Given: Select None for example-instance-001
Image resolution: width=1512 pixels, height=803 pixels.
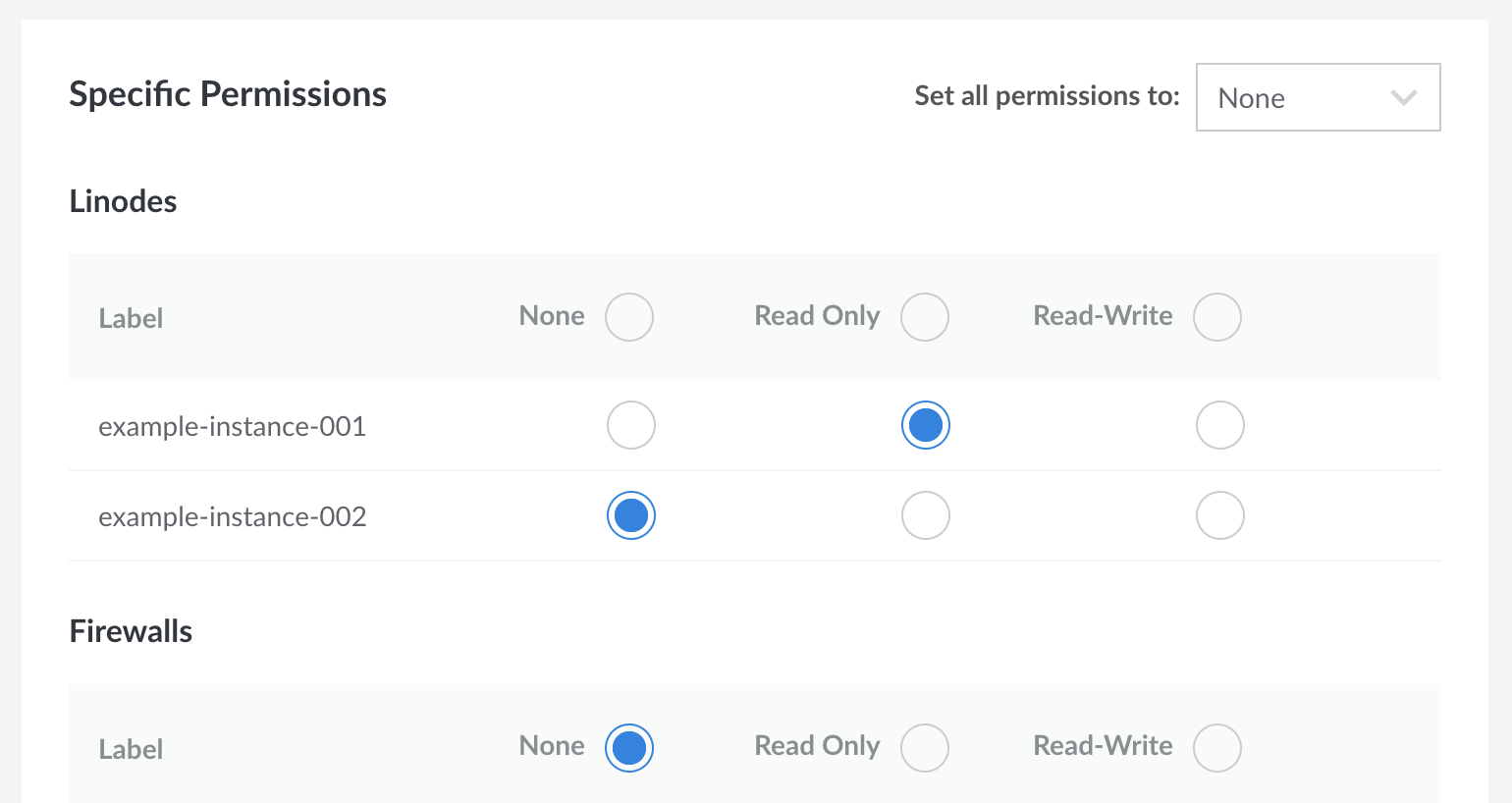Looking at the screenshot, I should pos(631,425).
